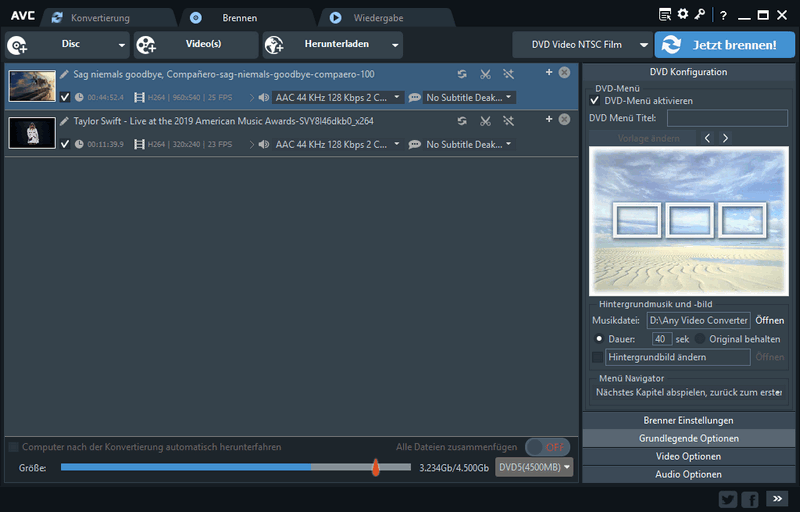Image resolution: width=800 pixels, height=512 pixels.
Task: Click speaker audio icon on Taylor Swift row
Action: tap(264, 144)
